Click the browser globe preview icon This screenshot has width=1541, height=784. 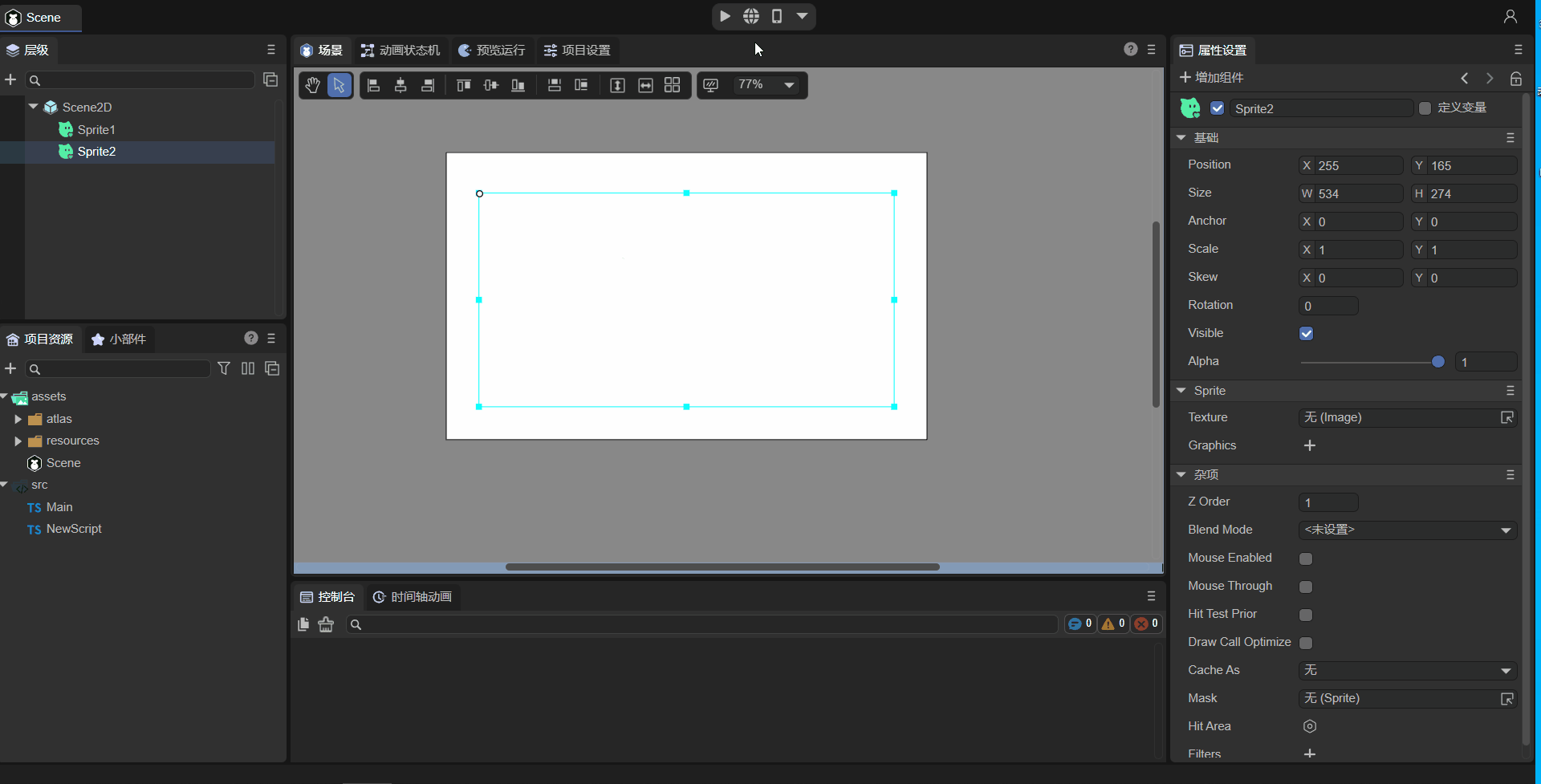point(751,16)
